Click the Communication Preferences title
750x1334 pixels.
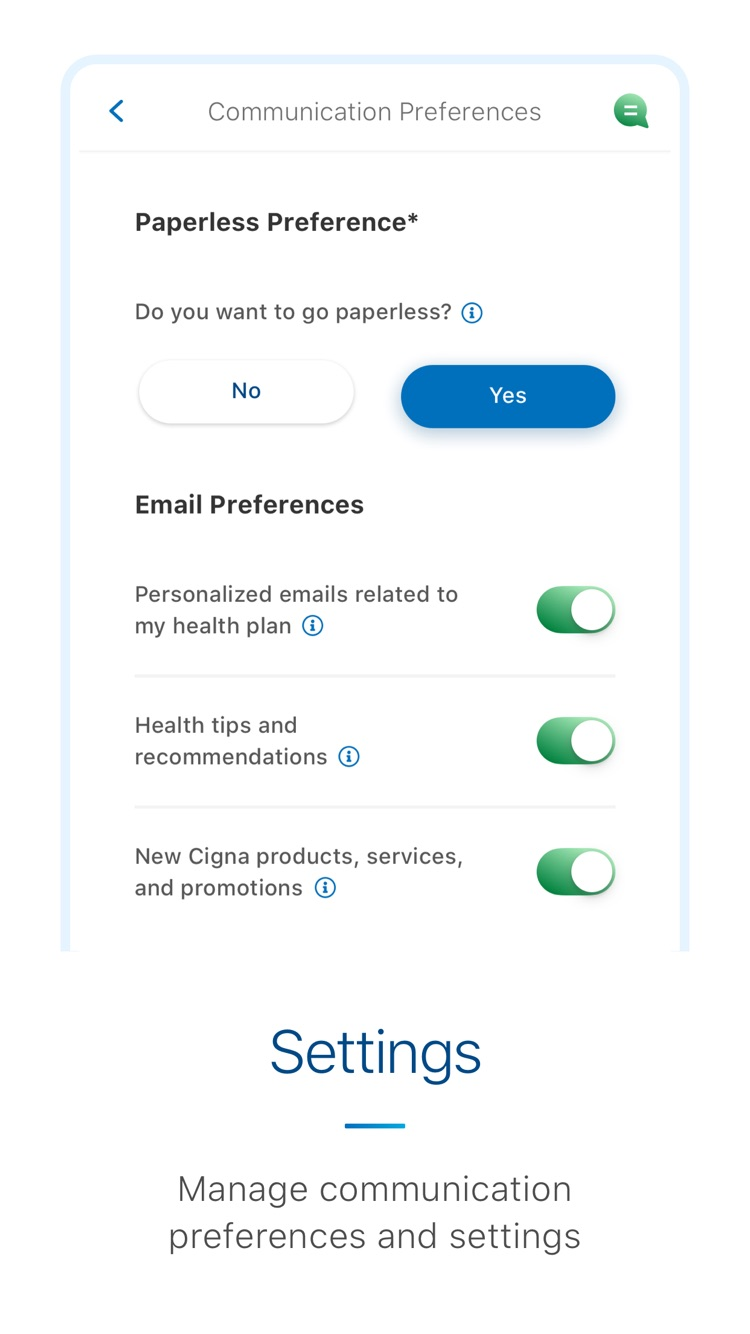pyautogui.click(x=374, y=111)
